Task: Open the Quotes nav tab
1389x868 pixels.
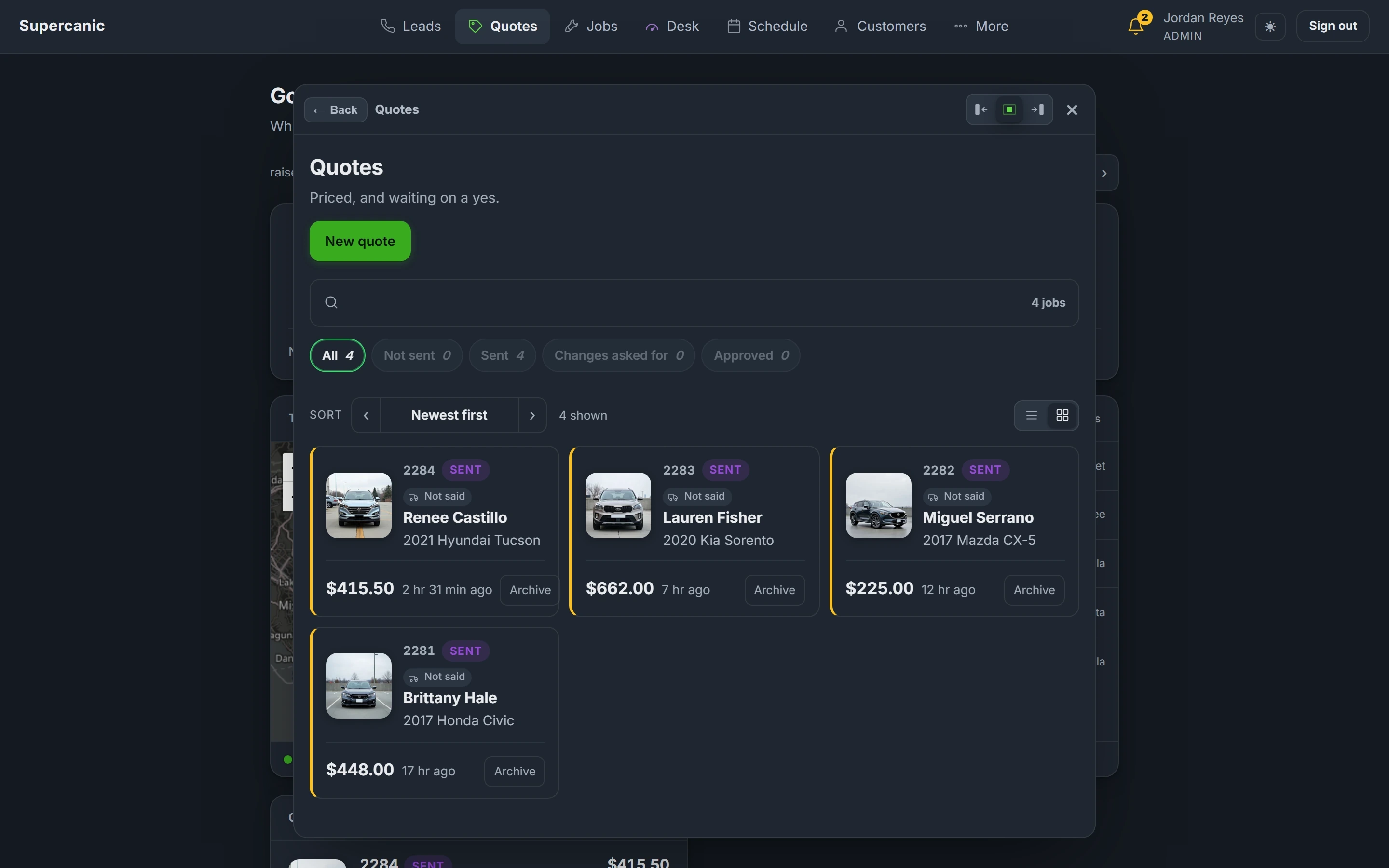Action: click(502, 27)
